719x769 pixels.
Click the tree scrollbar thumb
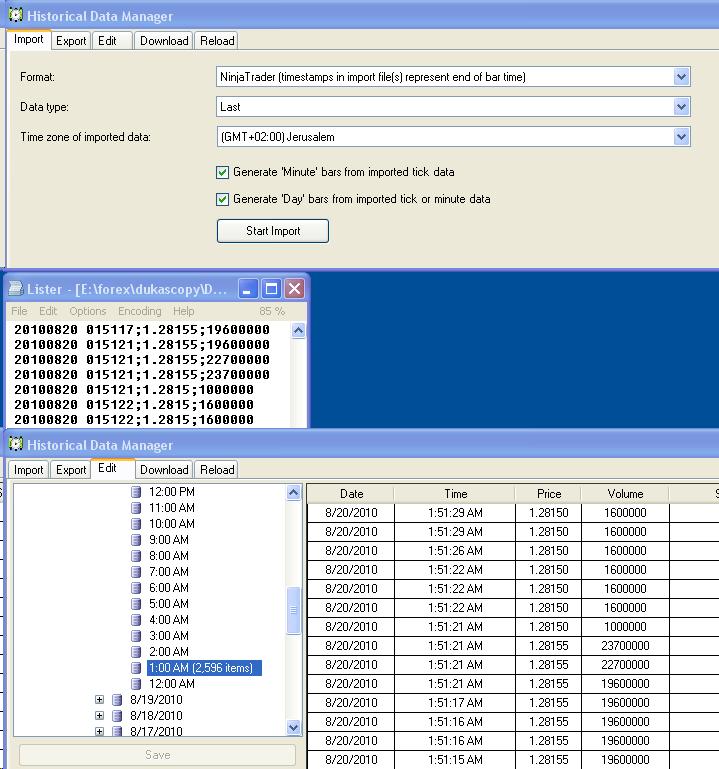pyautogui.click(x=293, y=610)
